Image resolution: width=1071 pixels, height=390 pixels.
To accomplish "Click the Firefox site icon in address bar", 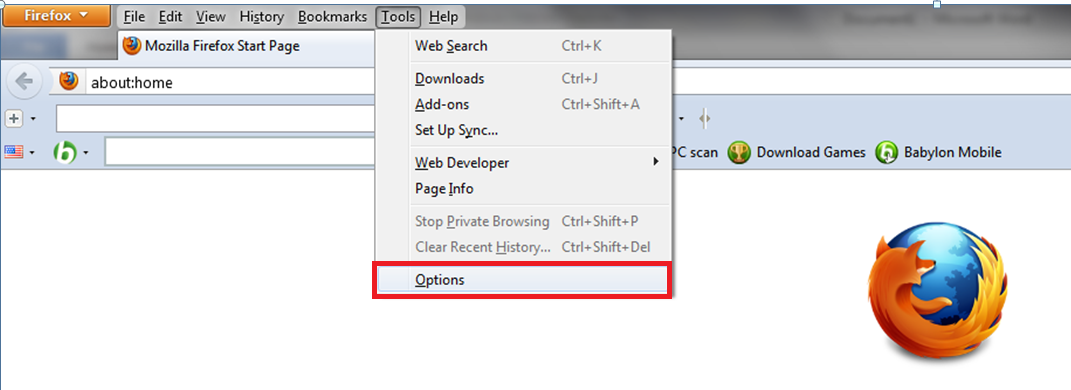I will coord(68,81).
